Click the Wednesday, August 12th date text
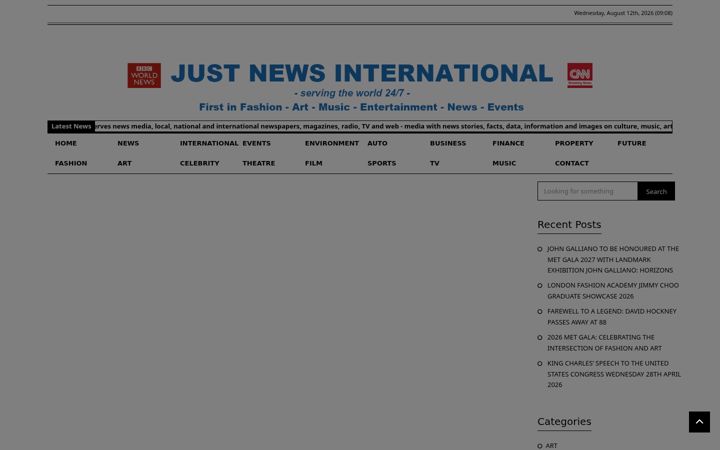This screenshot has height=450, width=720. [x=623, y=13]
